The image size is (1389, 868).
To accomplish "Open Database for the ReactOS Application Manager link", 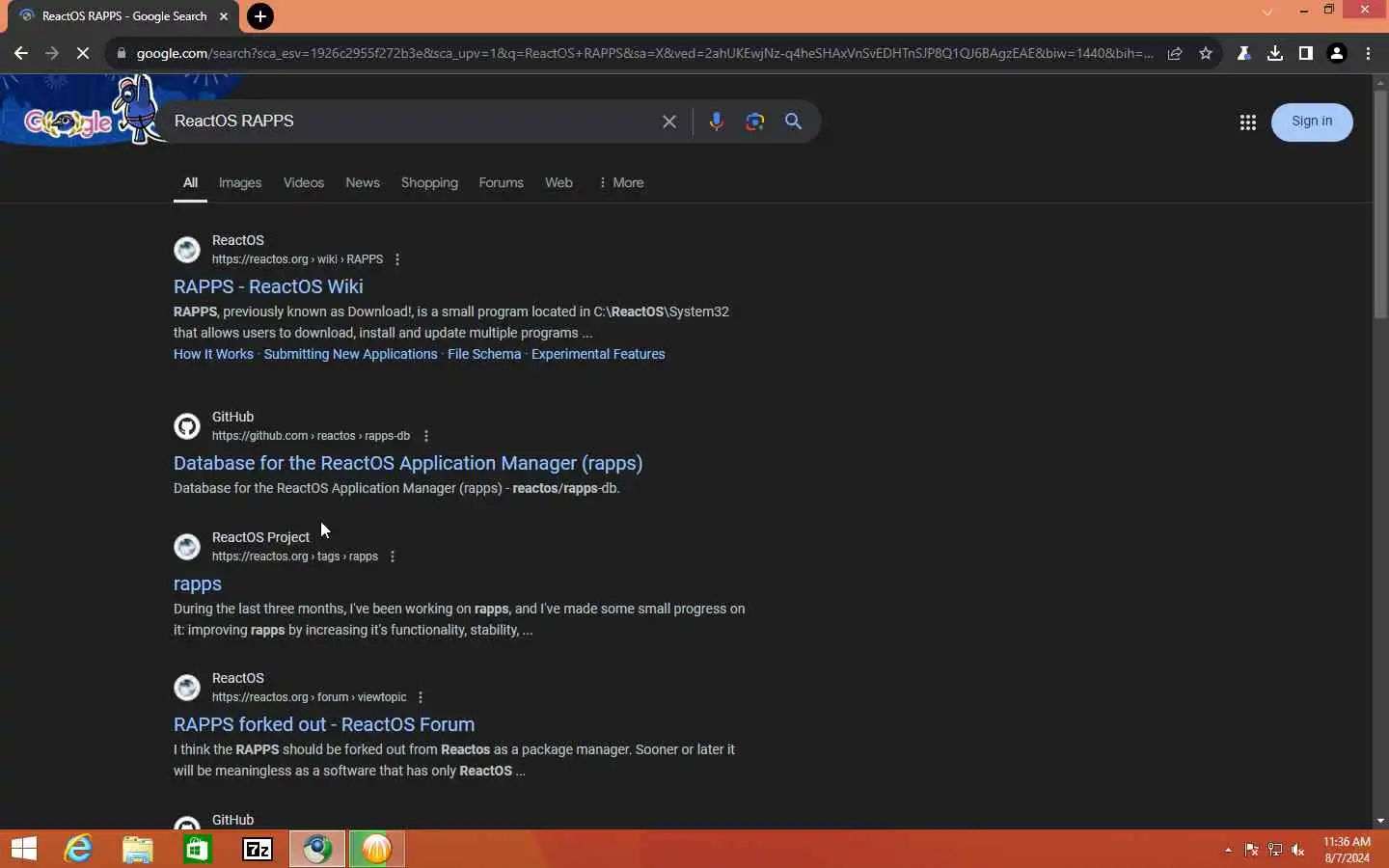I will (408, 463).
